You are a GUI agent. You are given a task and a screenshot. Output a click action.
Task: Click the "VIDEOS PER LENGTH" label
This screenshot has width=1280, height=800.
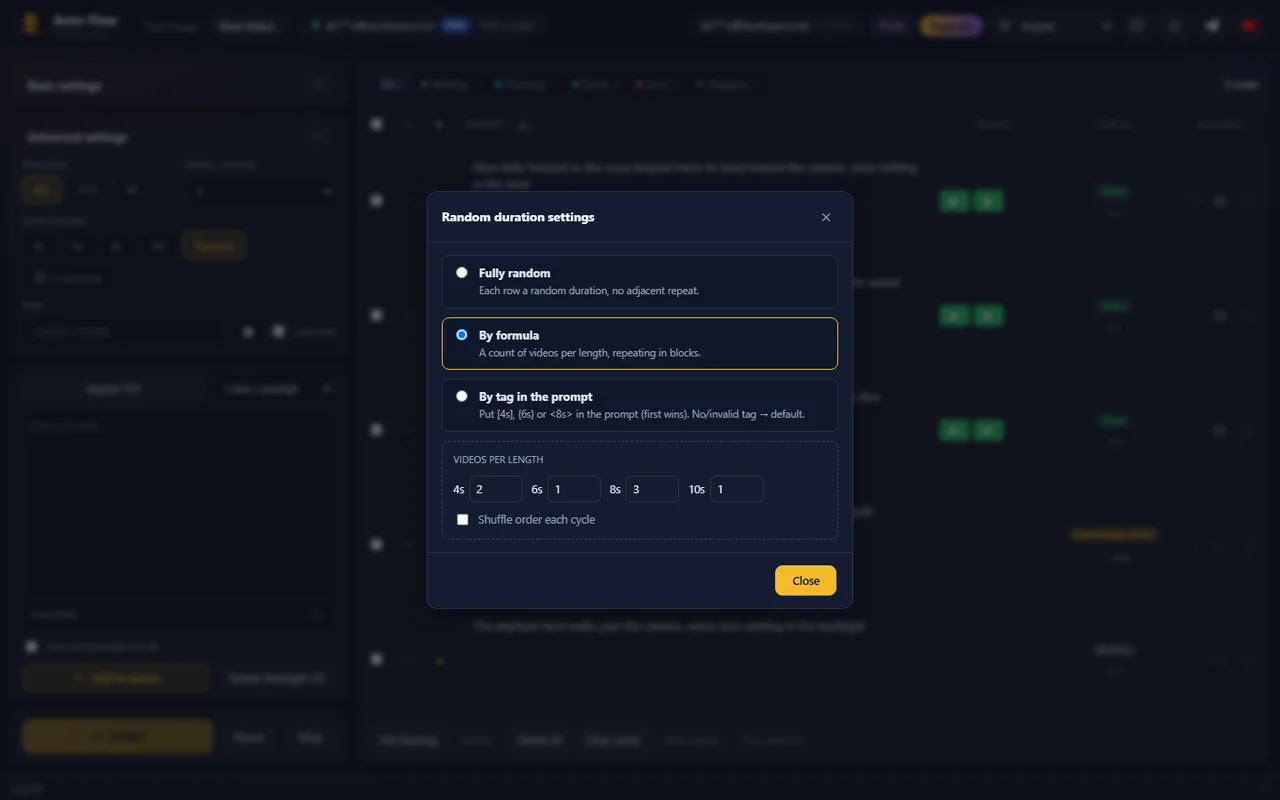pyautogui.click(x=498, y=460)
